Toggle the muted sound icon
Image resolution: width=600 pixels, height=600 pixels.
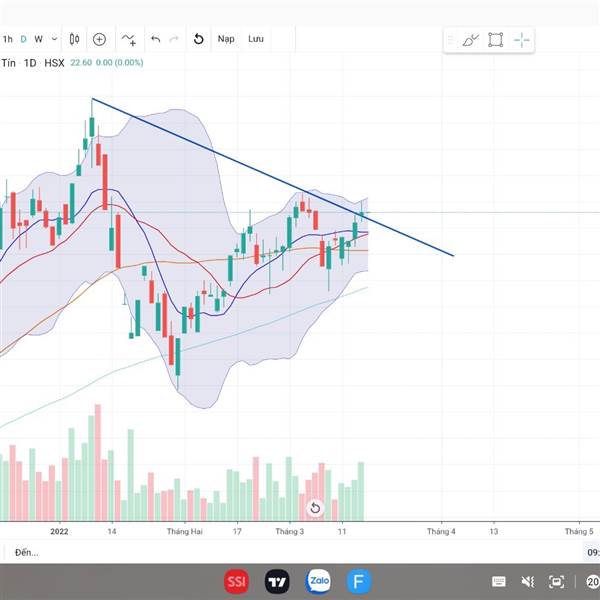pos(528,582)
